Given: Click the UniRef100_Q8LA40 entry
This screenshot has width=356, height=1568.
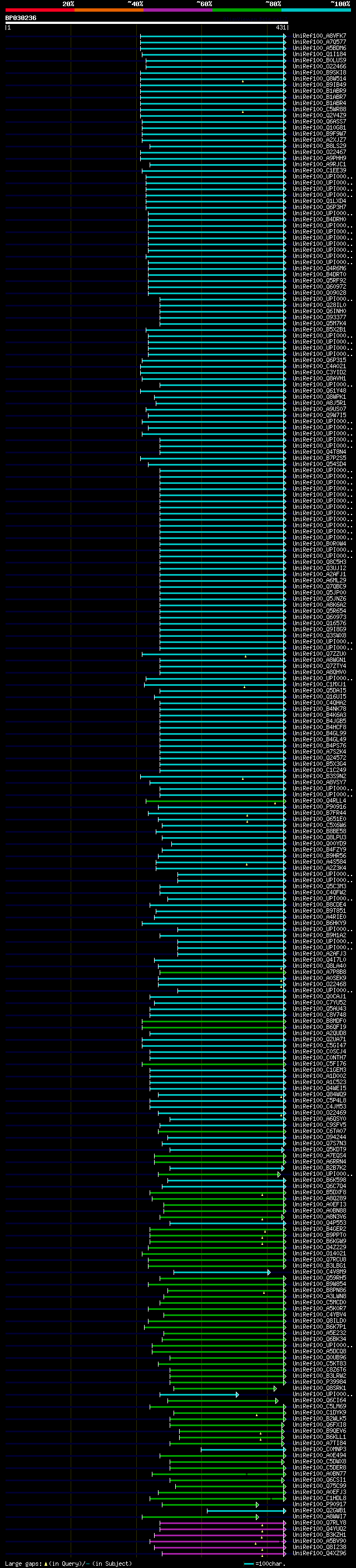Looking at the screenshot, I should [319, 966].
